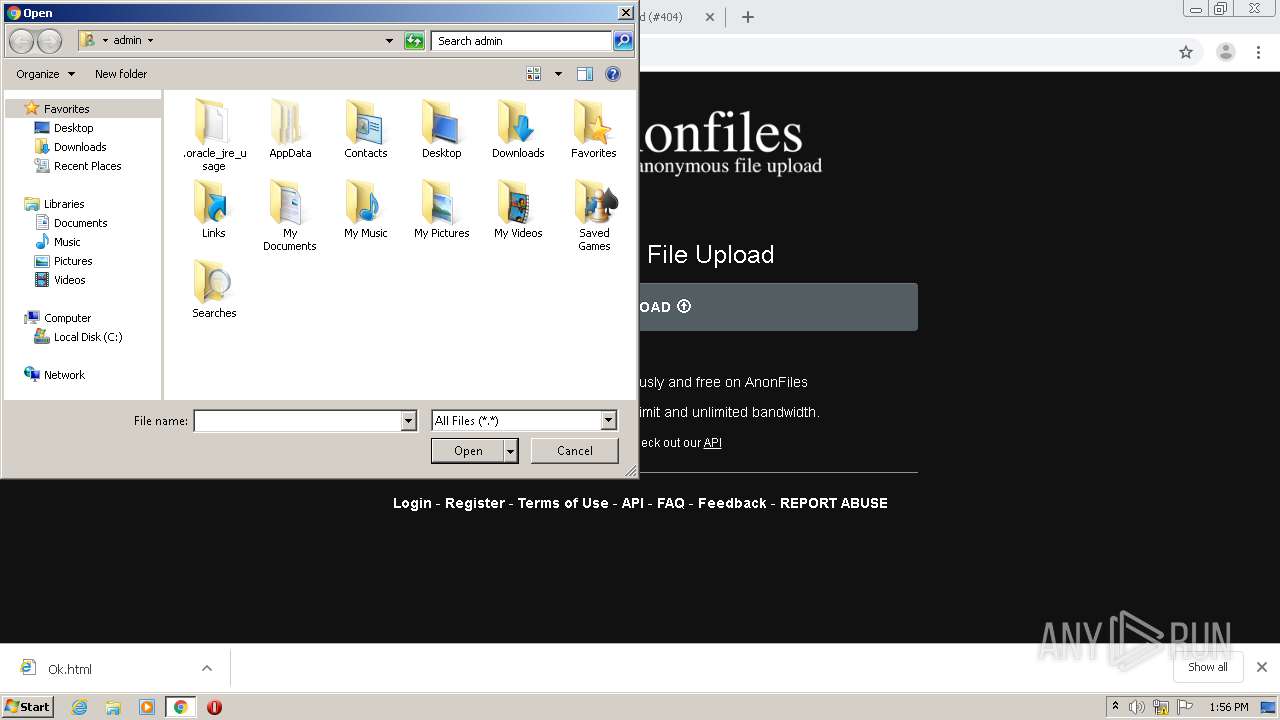Click Show all downloads button
1280x720 pixels.
pos(1208,667)
